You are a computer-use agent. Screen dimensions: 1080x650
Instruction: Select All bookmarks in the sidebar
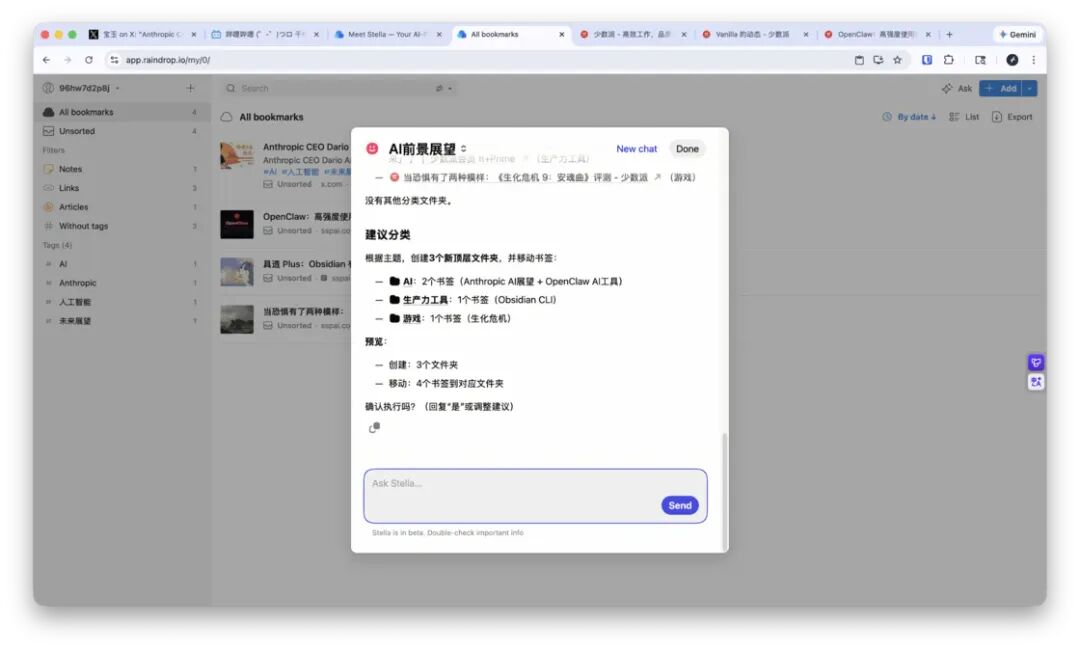122,112
